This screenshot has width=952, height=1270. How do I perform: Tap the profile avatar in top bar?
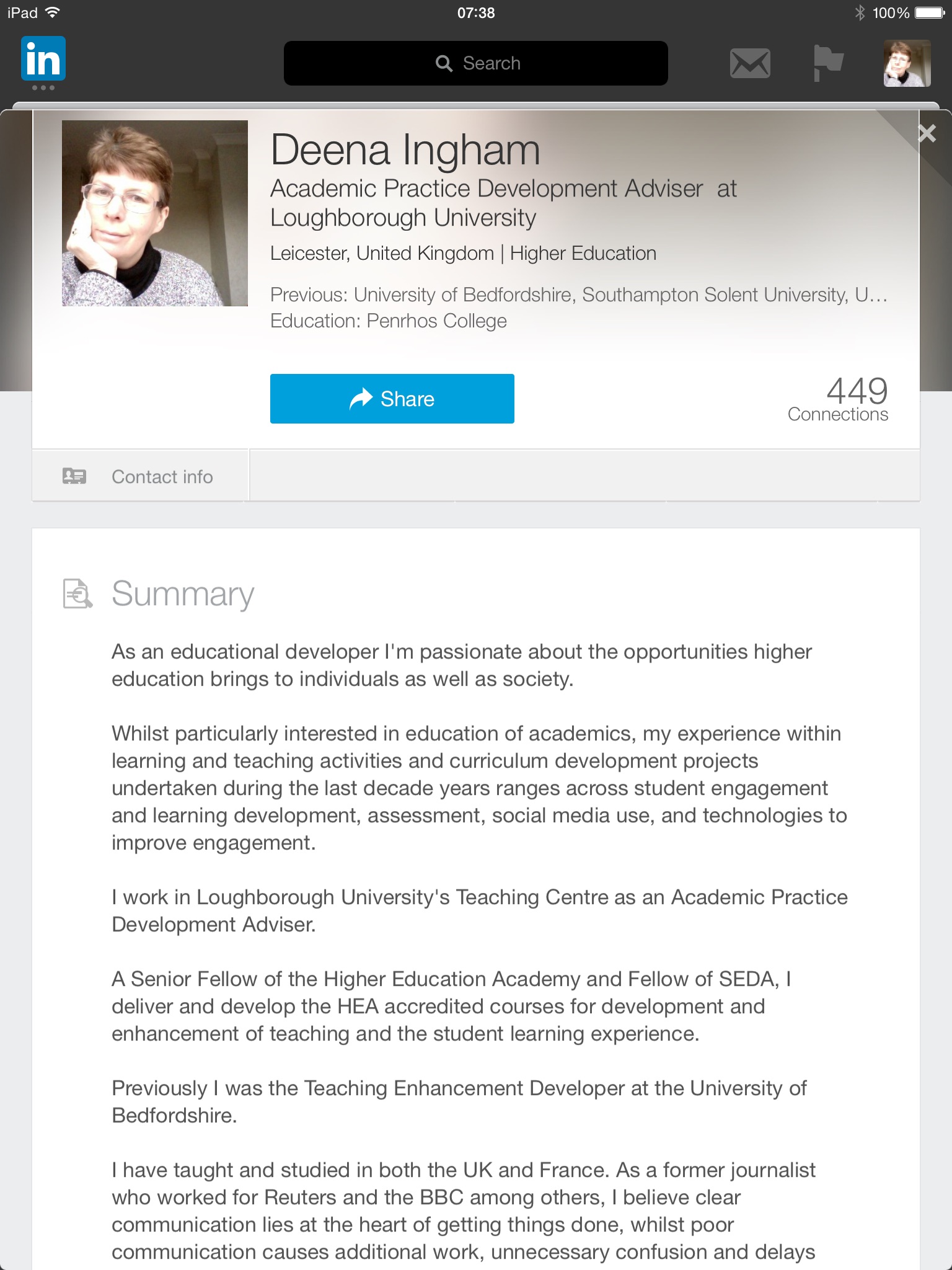(x=907, y=63)
